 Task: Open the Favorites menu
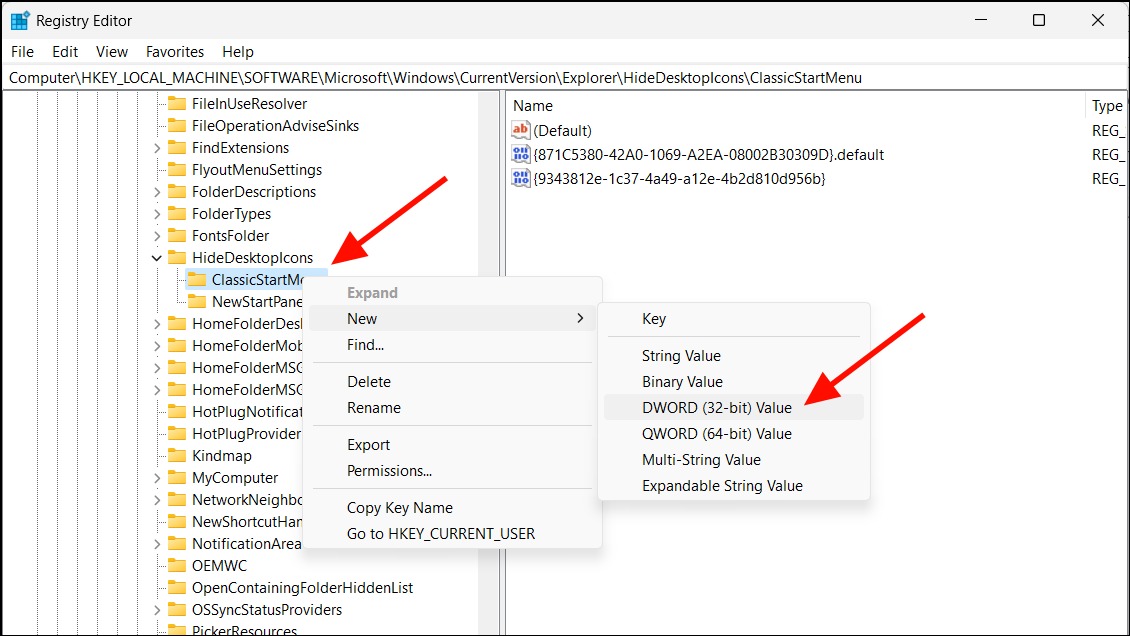click(174, 52)
